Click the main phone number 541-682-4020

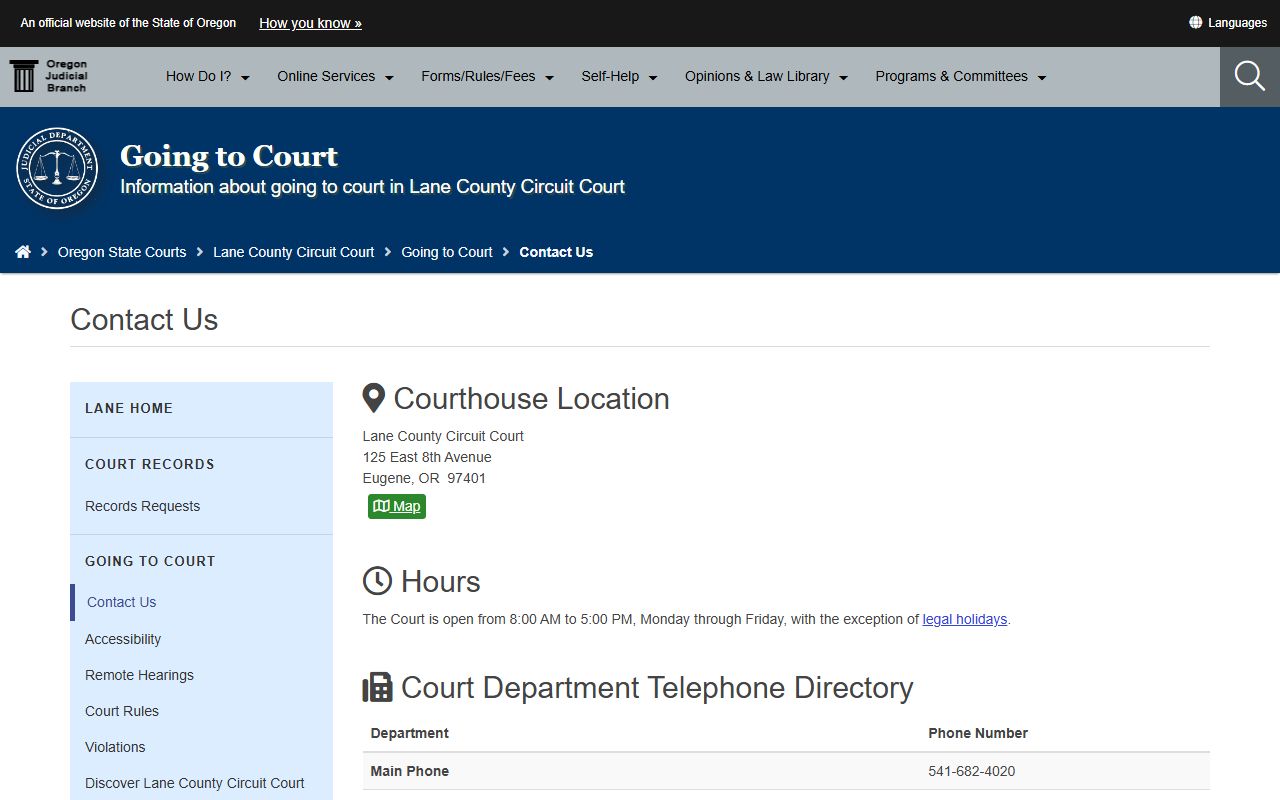pos(972,771)
